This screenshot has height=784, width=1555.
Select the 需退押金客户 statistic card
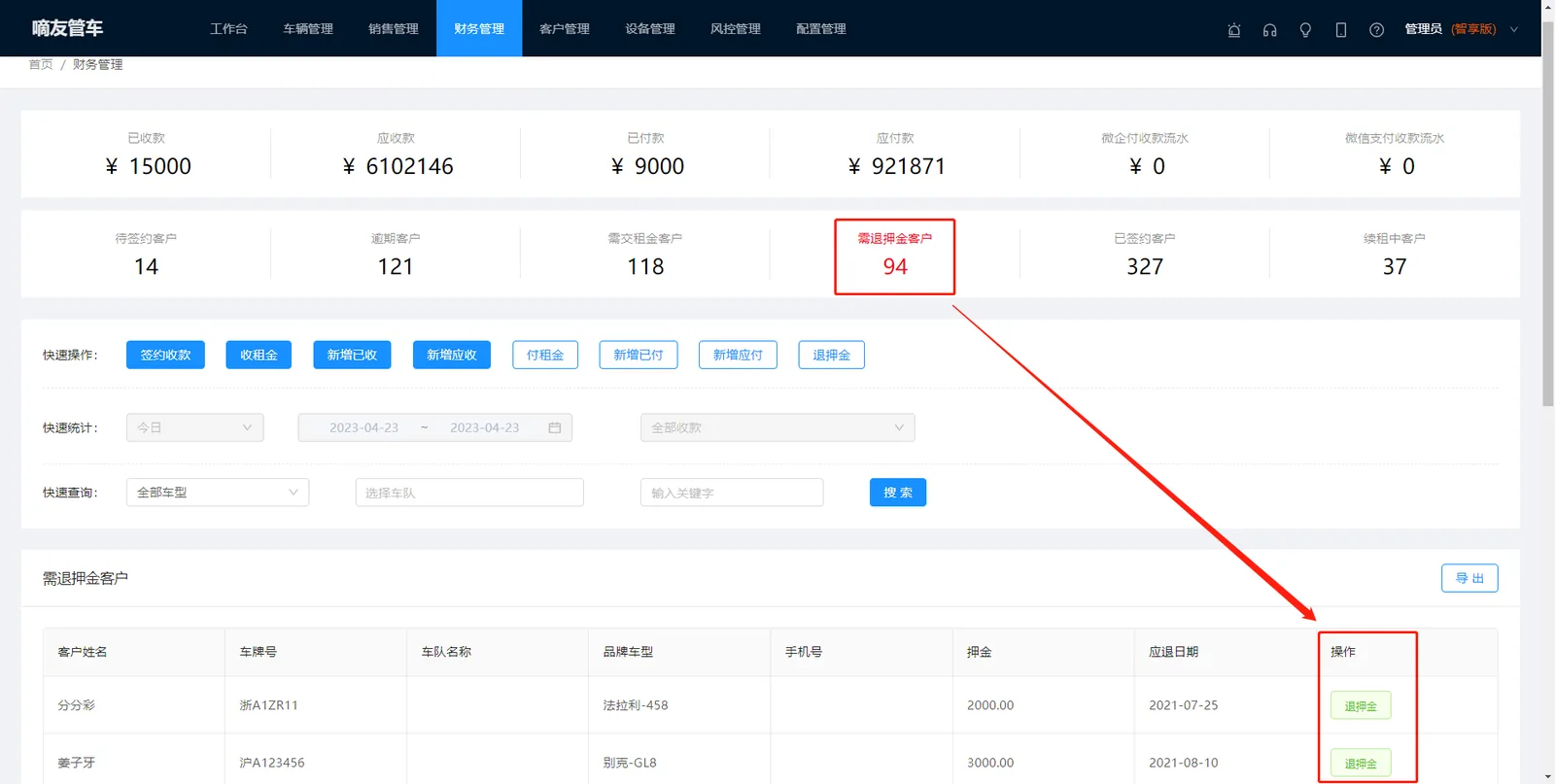click(x=895, y=255)
